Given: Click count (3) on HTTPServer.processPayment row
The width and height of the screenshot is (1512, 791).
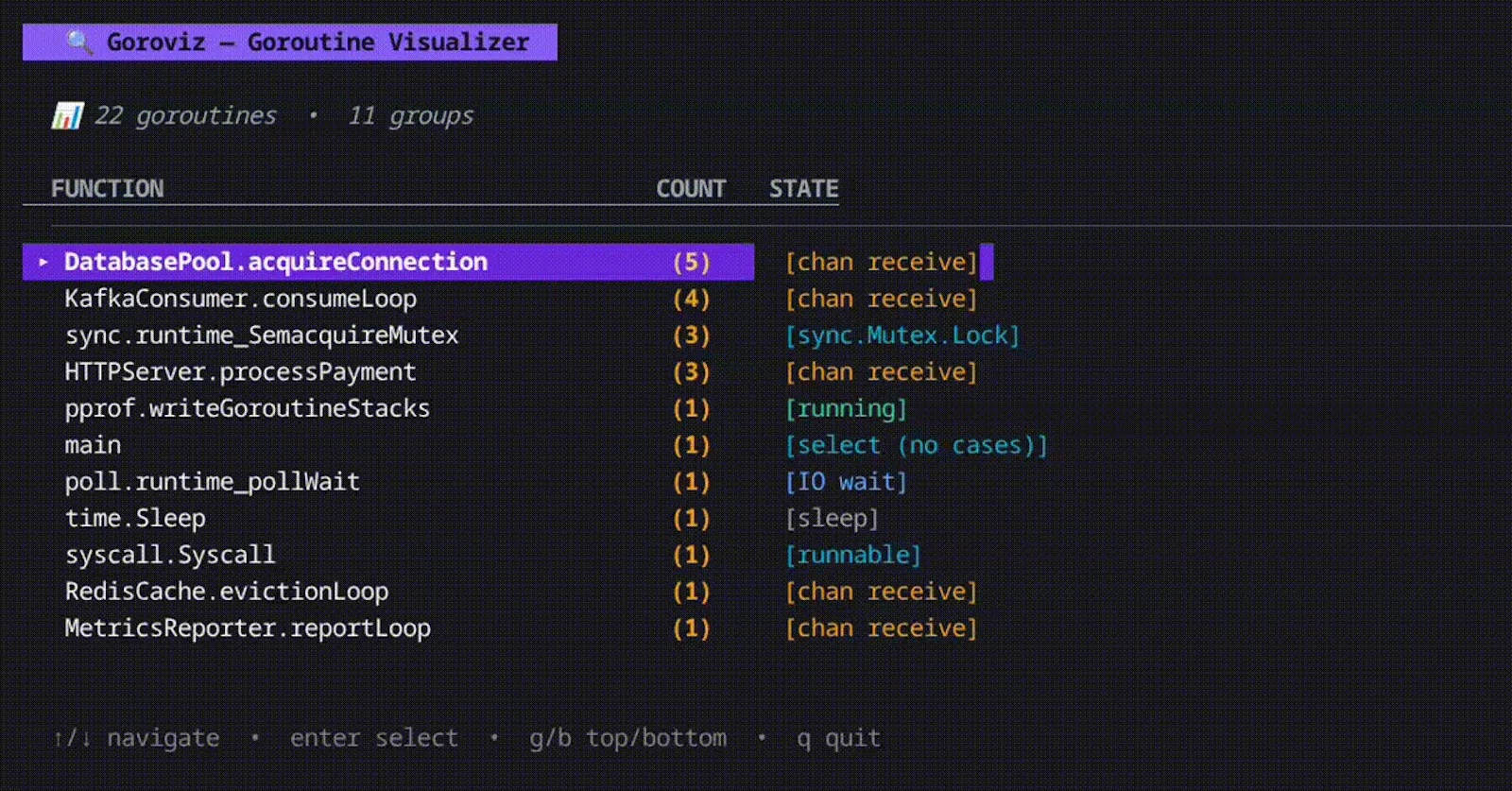Looking at the screenshot, I should pyautogui.click(x=691, y=372).
